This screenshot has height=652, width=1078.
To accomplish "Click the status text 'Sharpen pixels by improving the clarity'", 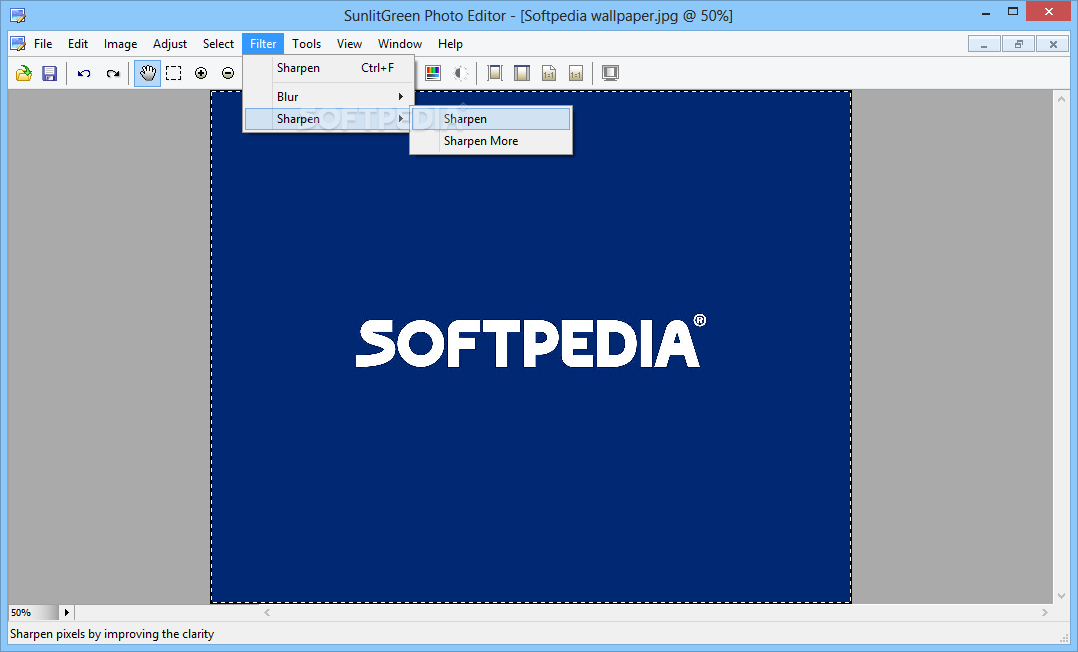I will click(112, 634).
